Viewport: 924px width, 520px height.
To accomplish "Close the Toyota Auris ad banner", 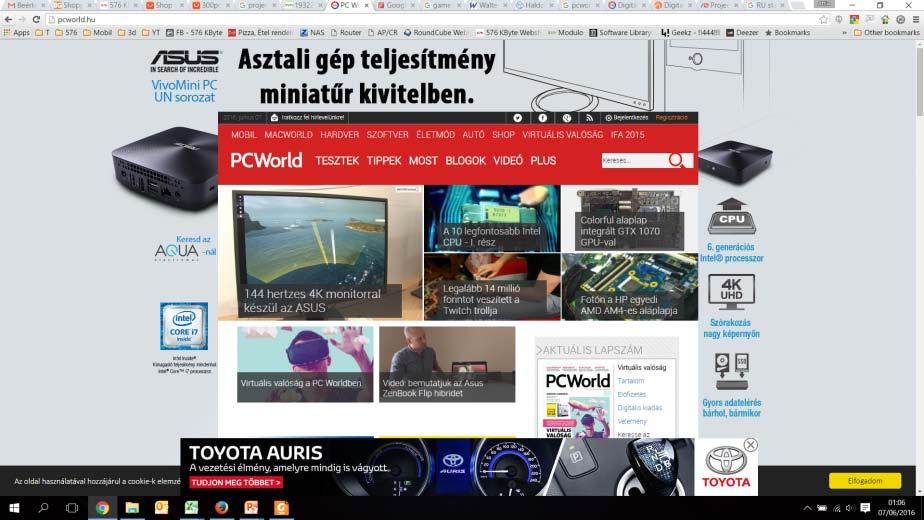I will [x=750, y=445].
